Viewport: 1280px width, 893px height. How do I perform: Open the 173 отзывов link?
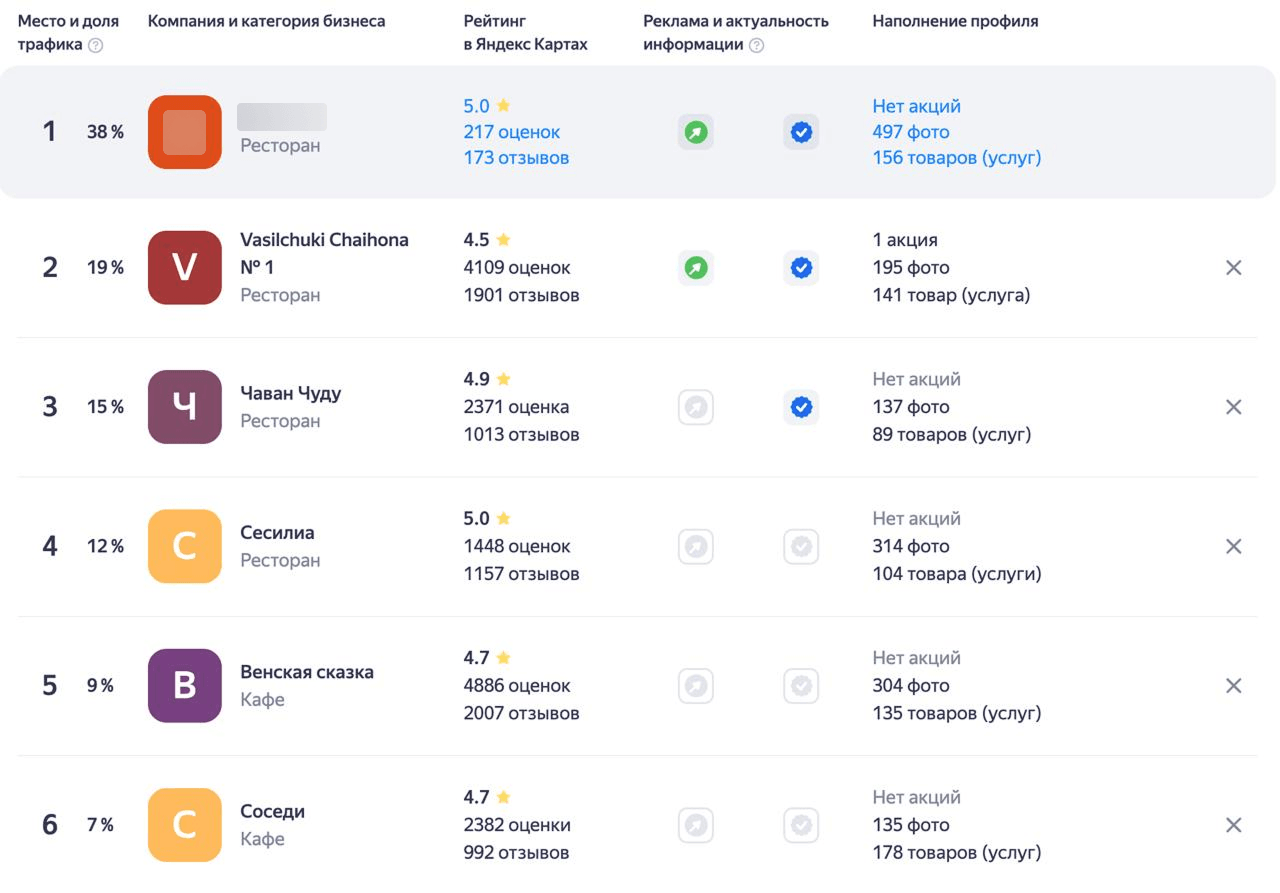[x=516, y=158]
